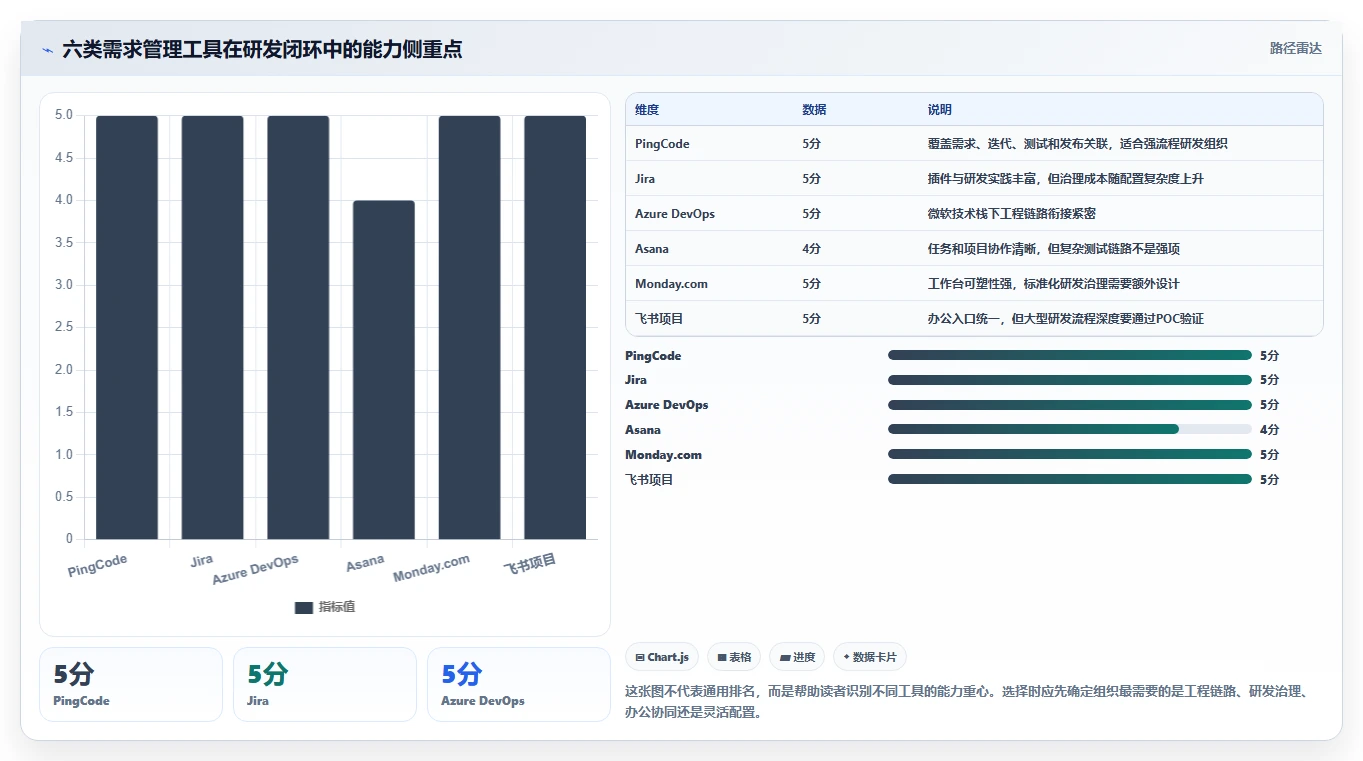Click the Asana progress bar
The width and height of the screenshot is (1363, 761).
[x=1070, y=430]
